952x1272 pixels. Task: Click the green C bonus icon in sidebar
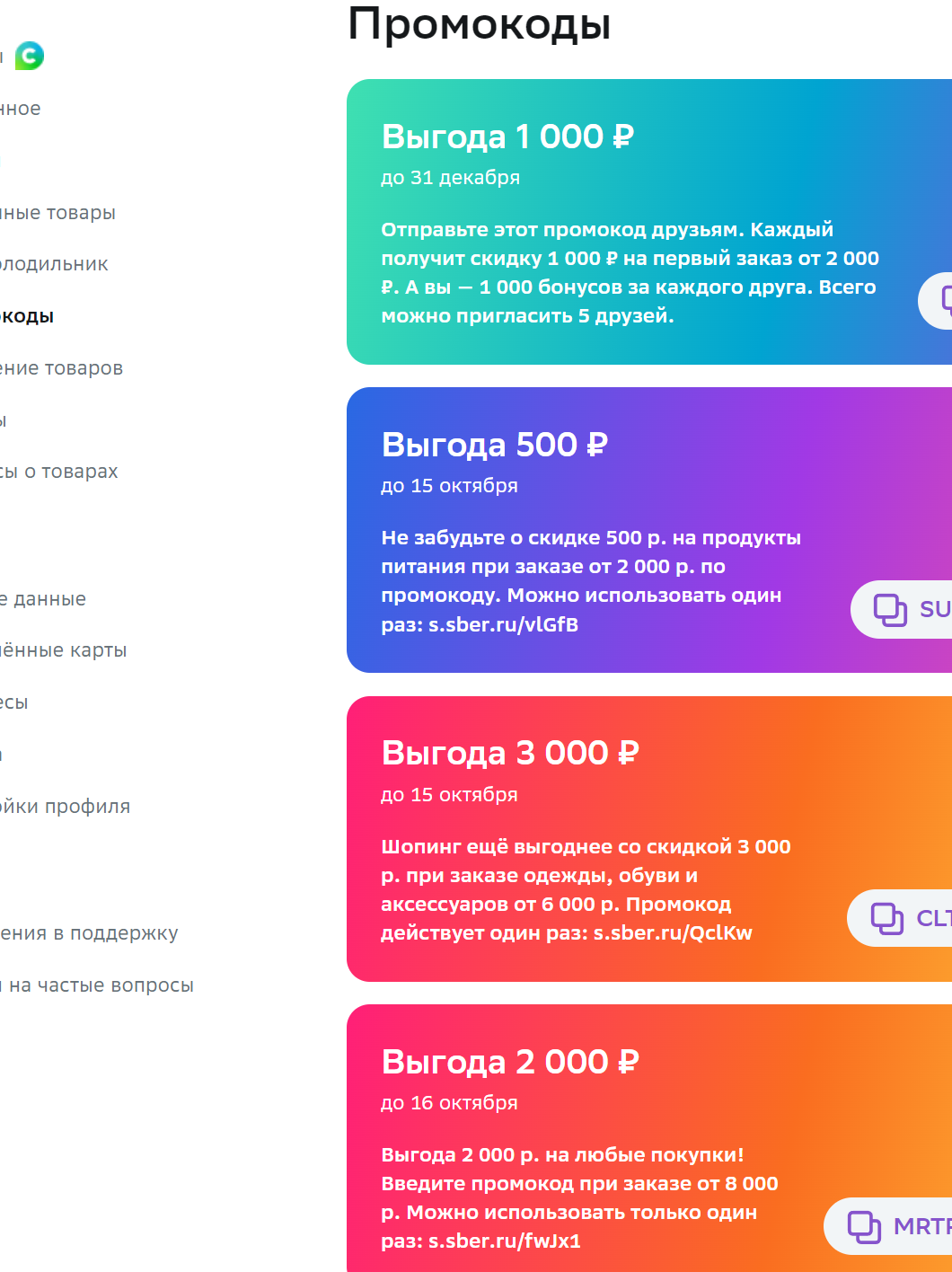[30, 56]
